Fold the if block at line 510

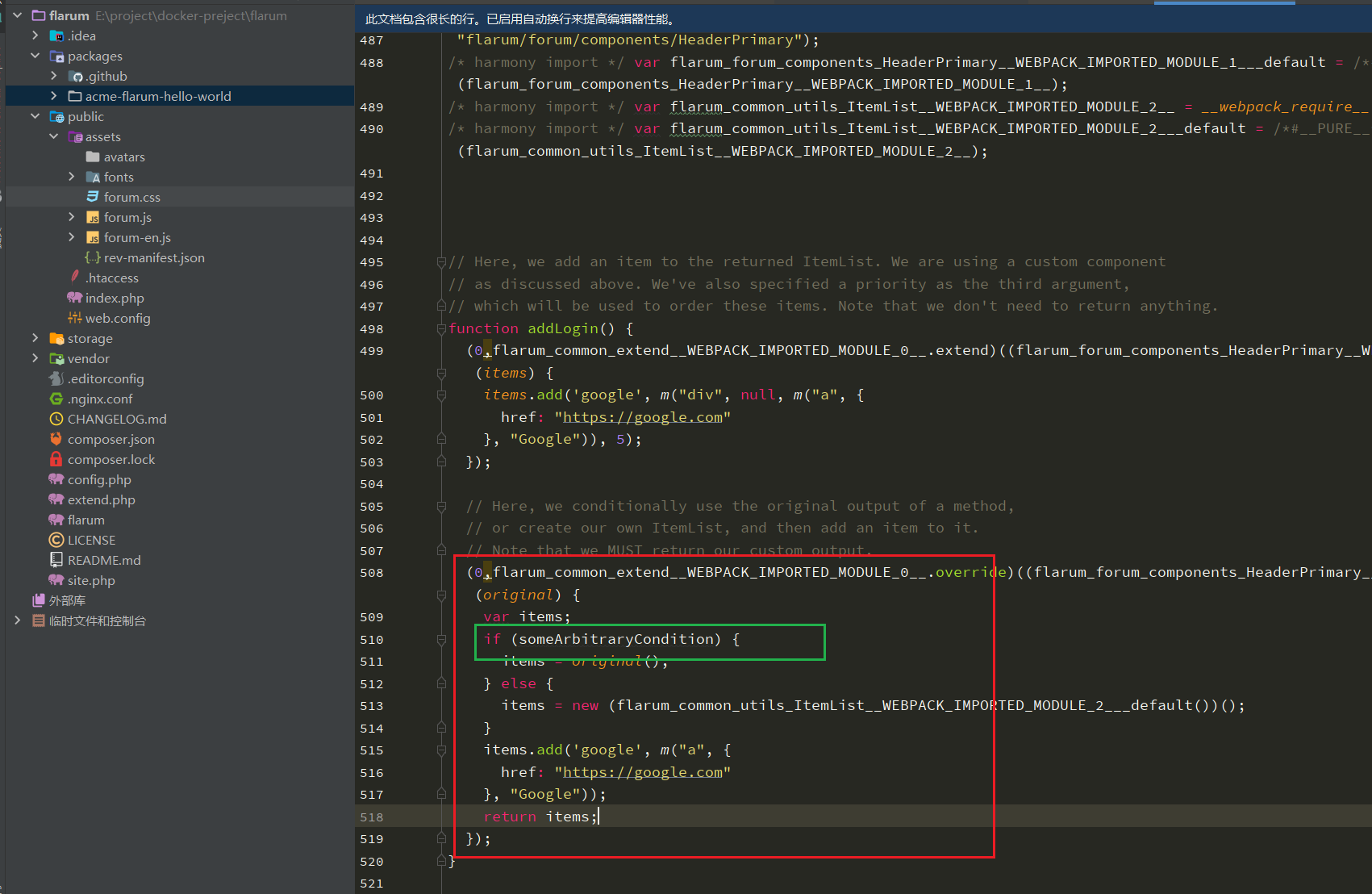[x=441, y=640]
